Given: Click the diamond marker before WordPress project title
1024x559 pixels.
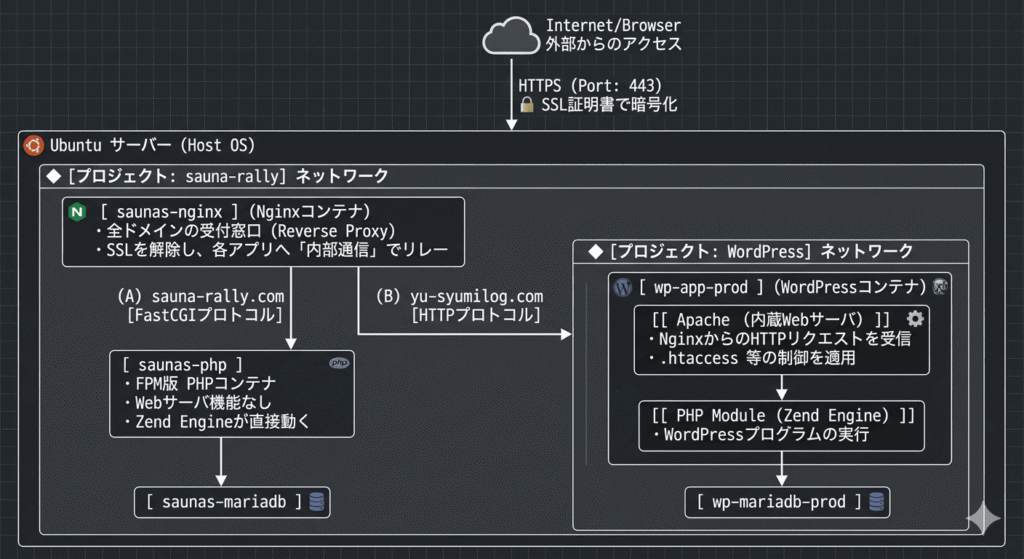Looking at the screenshot, I should pos(594,251).
